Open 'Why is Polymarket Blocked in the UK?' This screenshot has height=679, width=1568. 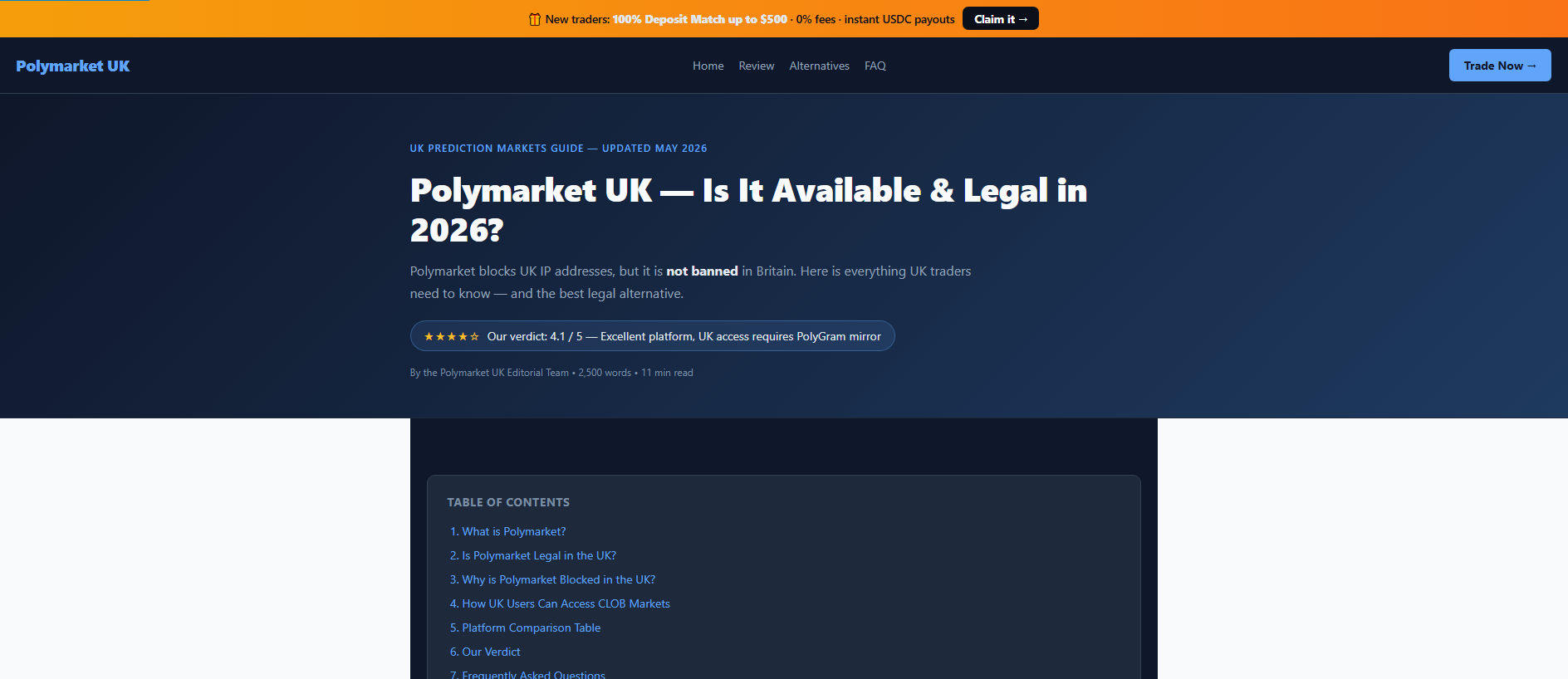[558, 579]
